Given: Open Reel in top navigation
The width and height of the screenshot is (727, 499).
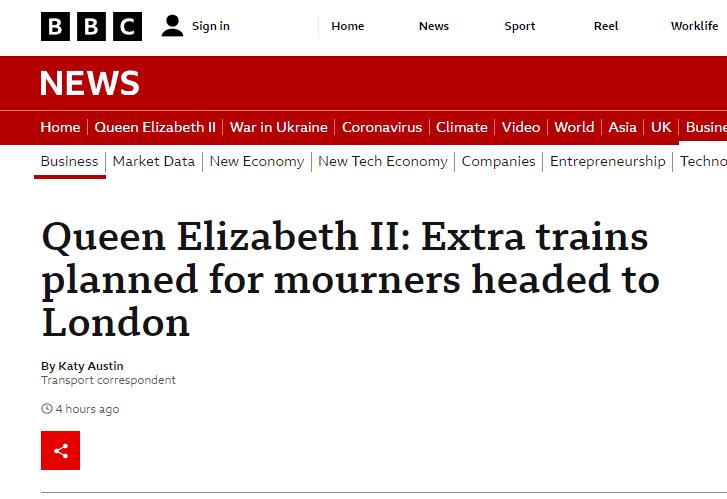Looking at the screenshot, I should click(x=606, y=26).
